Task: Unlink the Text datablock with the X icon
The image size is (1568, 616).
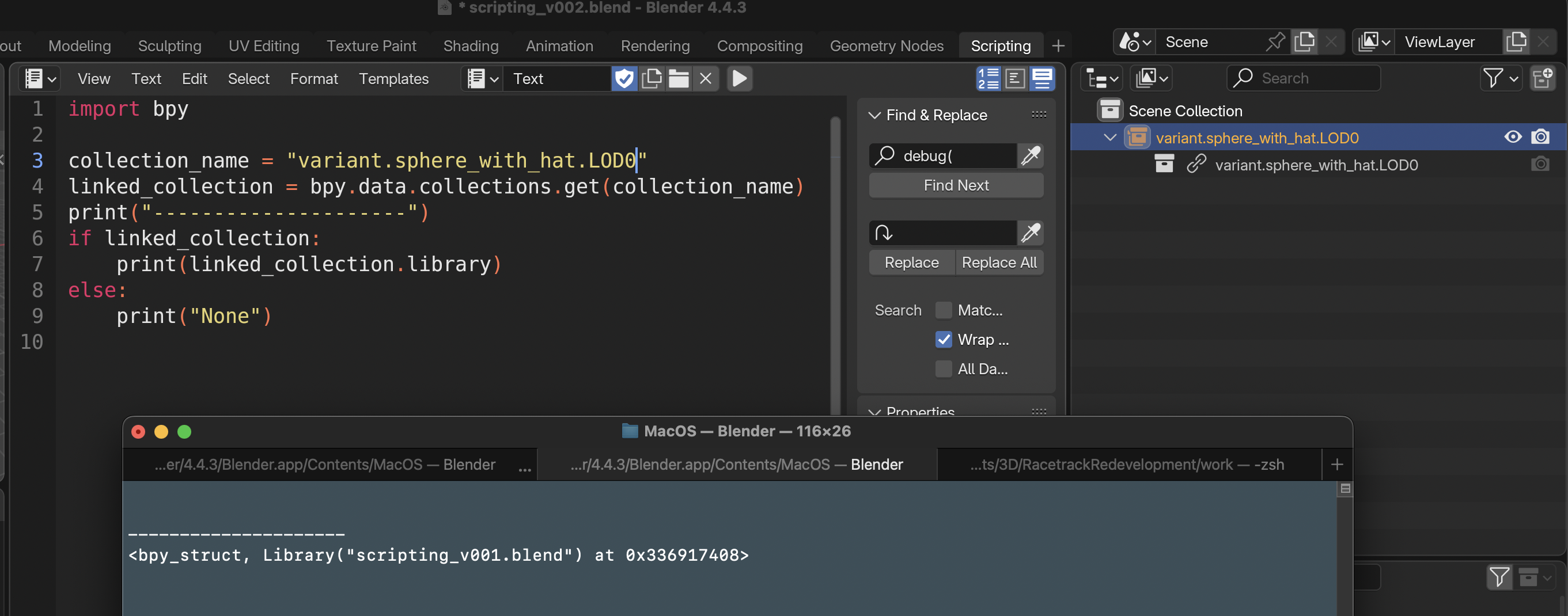Action: [706, 78]
